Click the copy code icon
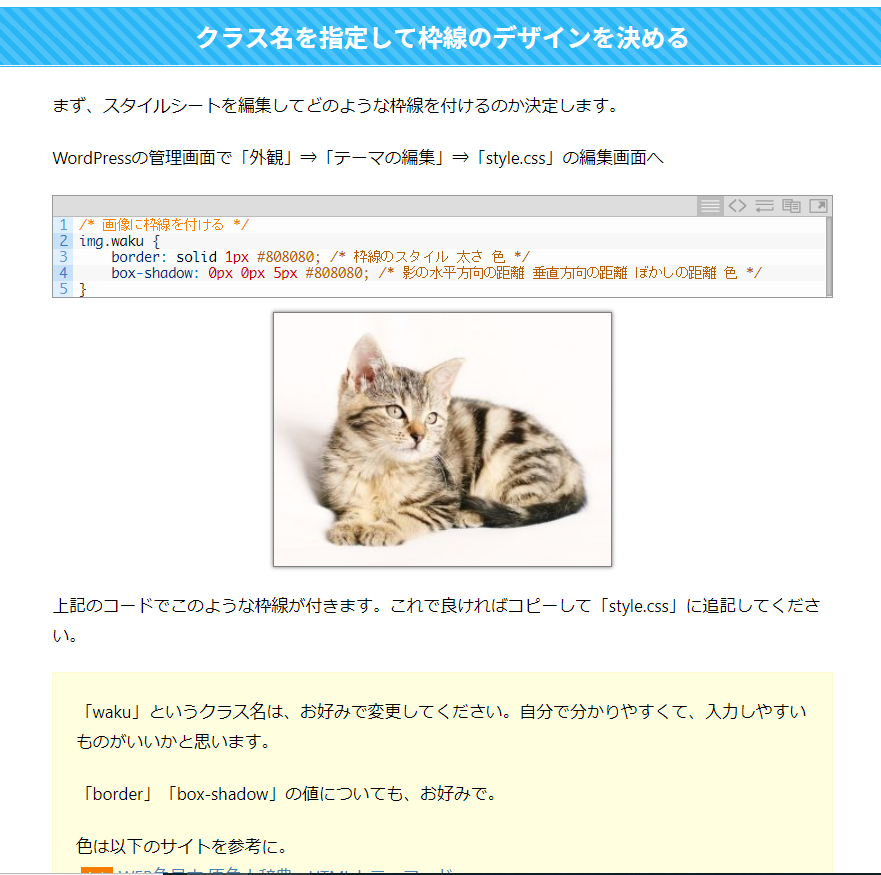This screenshot has height=875, width=881. click(x=791, y=206)
